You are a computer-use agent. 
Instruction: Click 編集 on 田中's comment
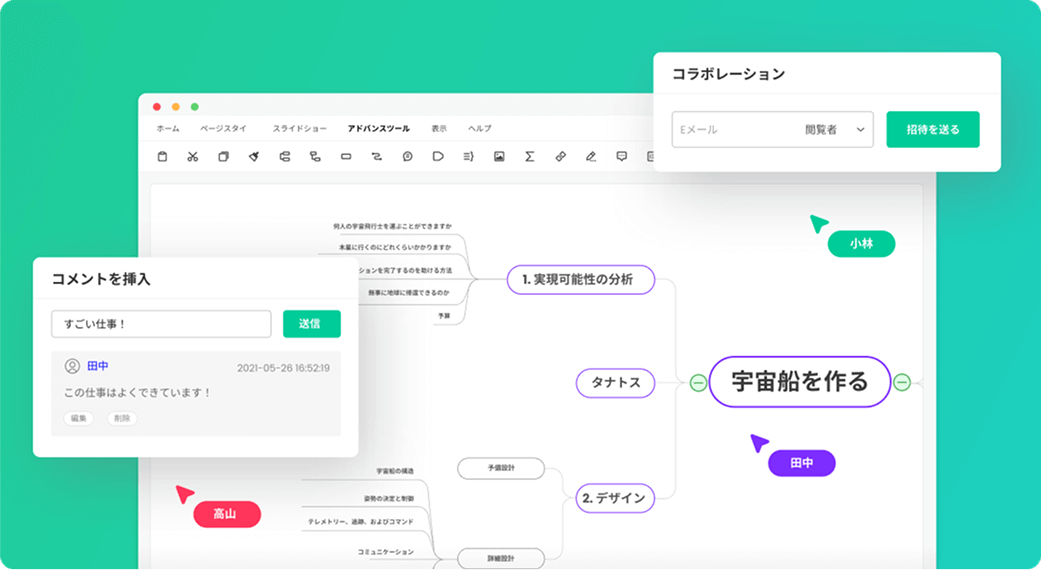point(78,418)
